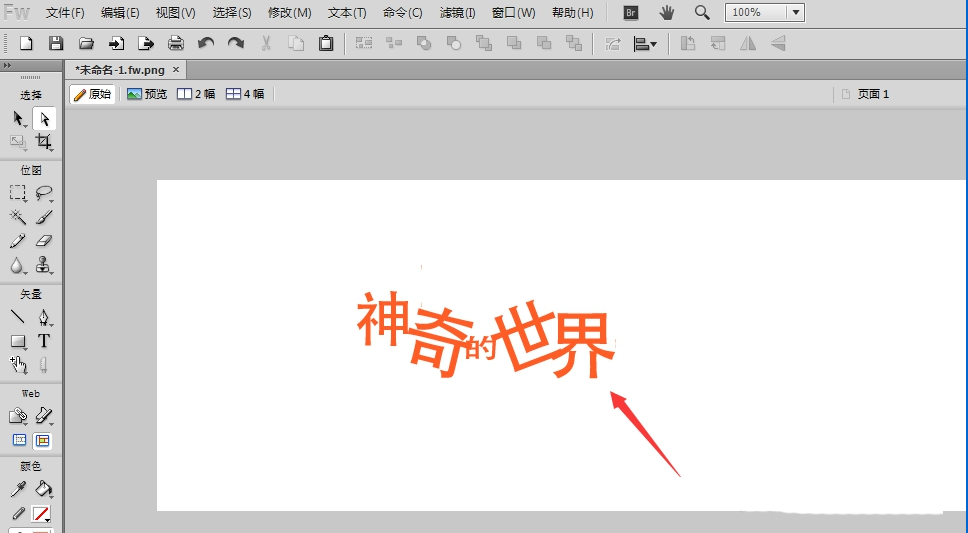968x533 pixels.
Task: Redo the last action
Action: (236, 43)
